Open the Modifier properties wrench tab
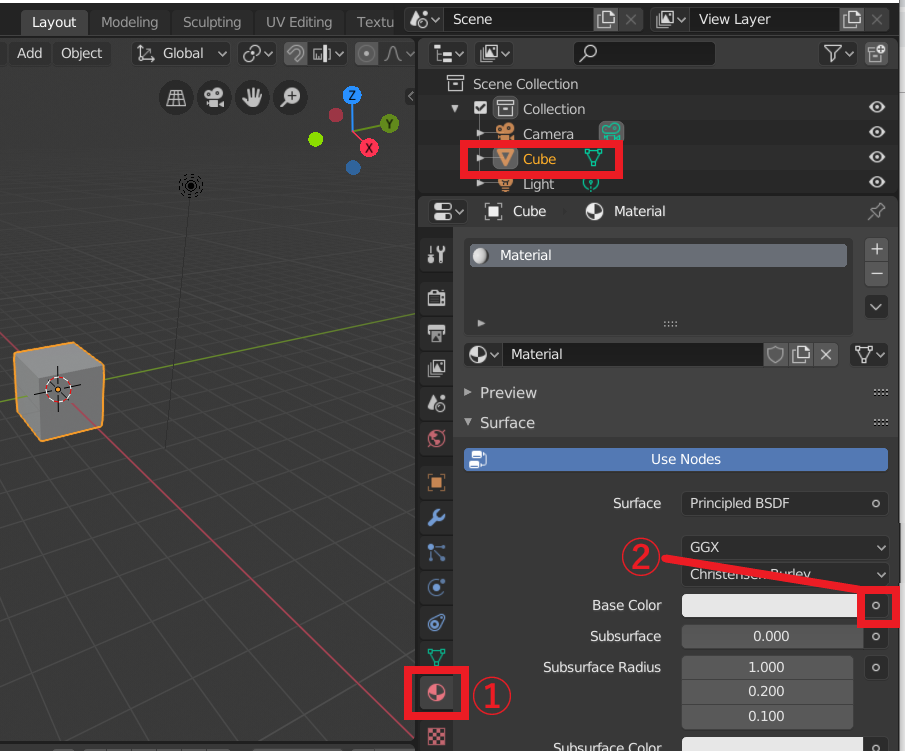Screen dimensions: 905x751 (436, 518)
